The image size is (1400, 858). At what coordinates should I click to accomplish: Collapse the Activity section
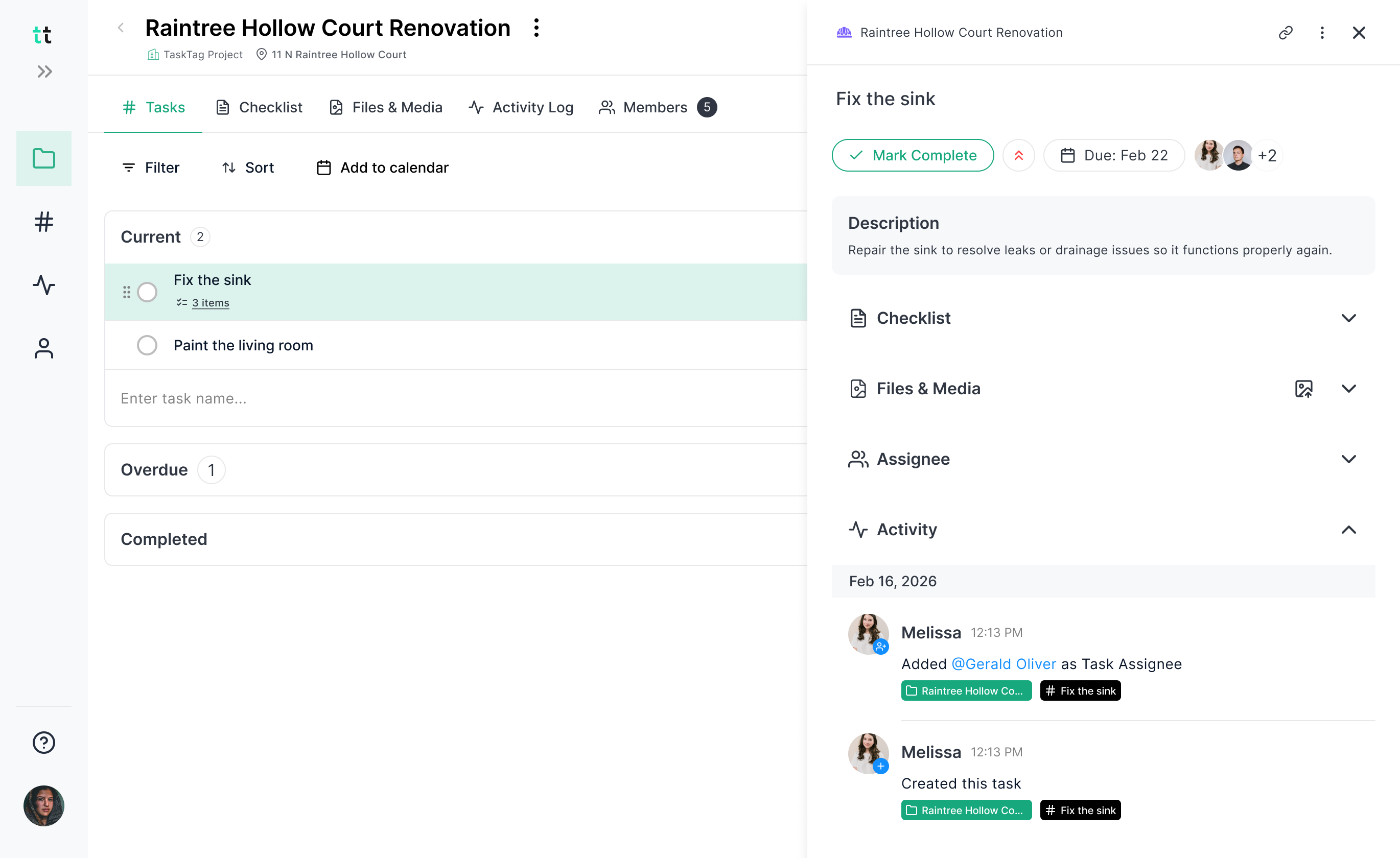[1348, 530]
